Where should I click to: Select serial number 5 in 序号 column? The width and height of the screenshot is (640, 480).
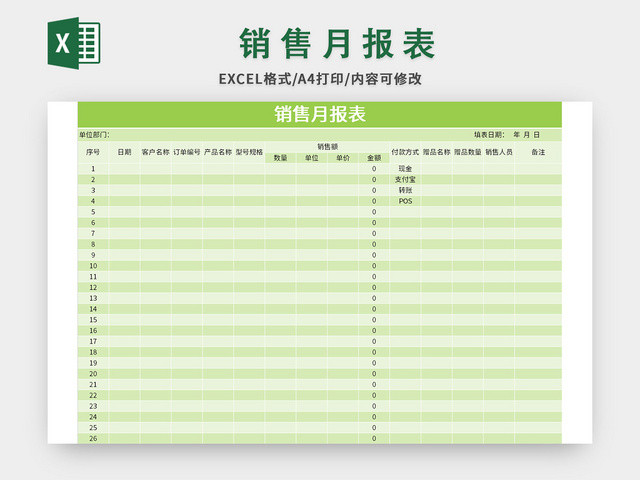click(93, 212)
